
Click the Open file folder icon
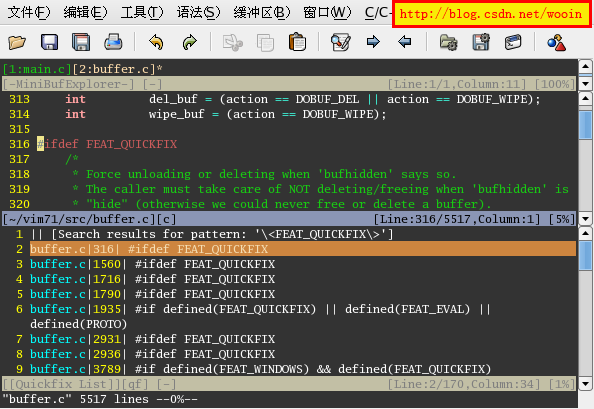click(17, 42)
